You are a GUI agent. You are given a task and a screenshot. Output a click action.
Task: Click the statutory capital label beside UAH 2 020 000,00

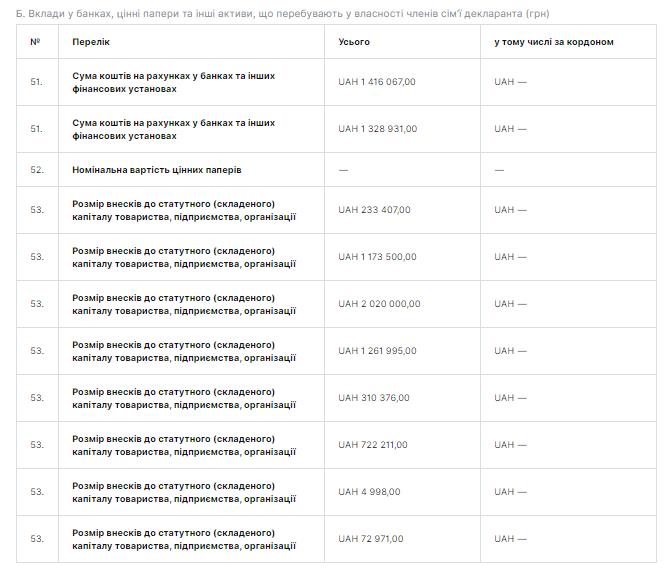pyautogui.click(x=184, y=304)
